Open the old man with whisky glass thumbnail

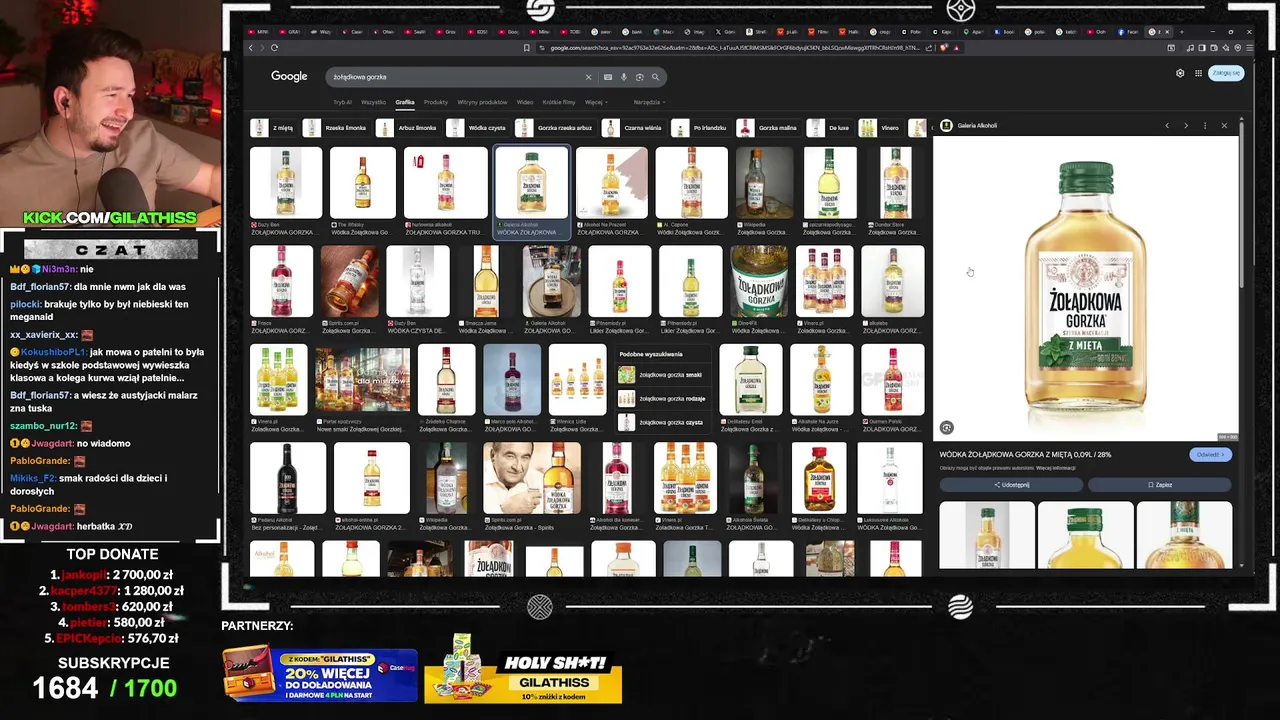pyautogui.click(x=532, y=478)
